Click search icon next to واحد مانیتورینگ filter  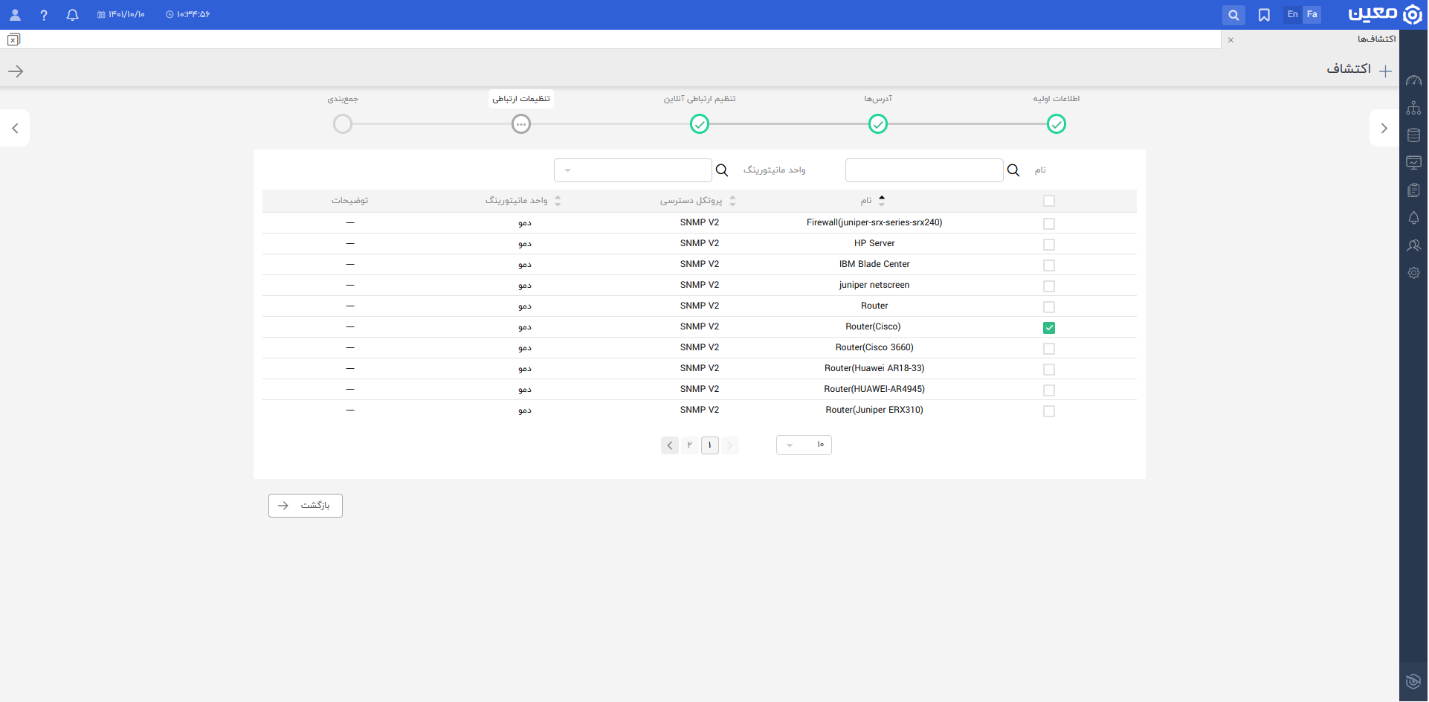point(722,170)
